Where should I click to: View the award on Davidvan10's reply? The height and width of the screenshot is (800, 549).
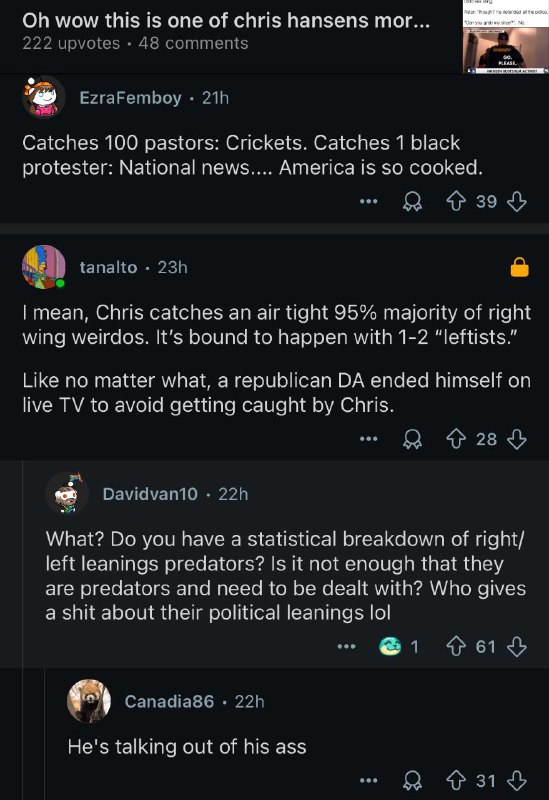click(x=398, y=646)
